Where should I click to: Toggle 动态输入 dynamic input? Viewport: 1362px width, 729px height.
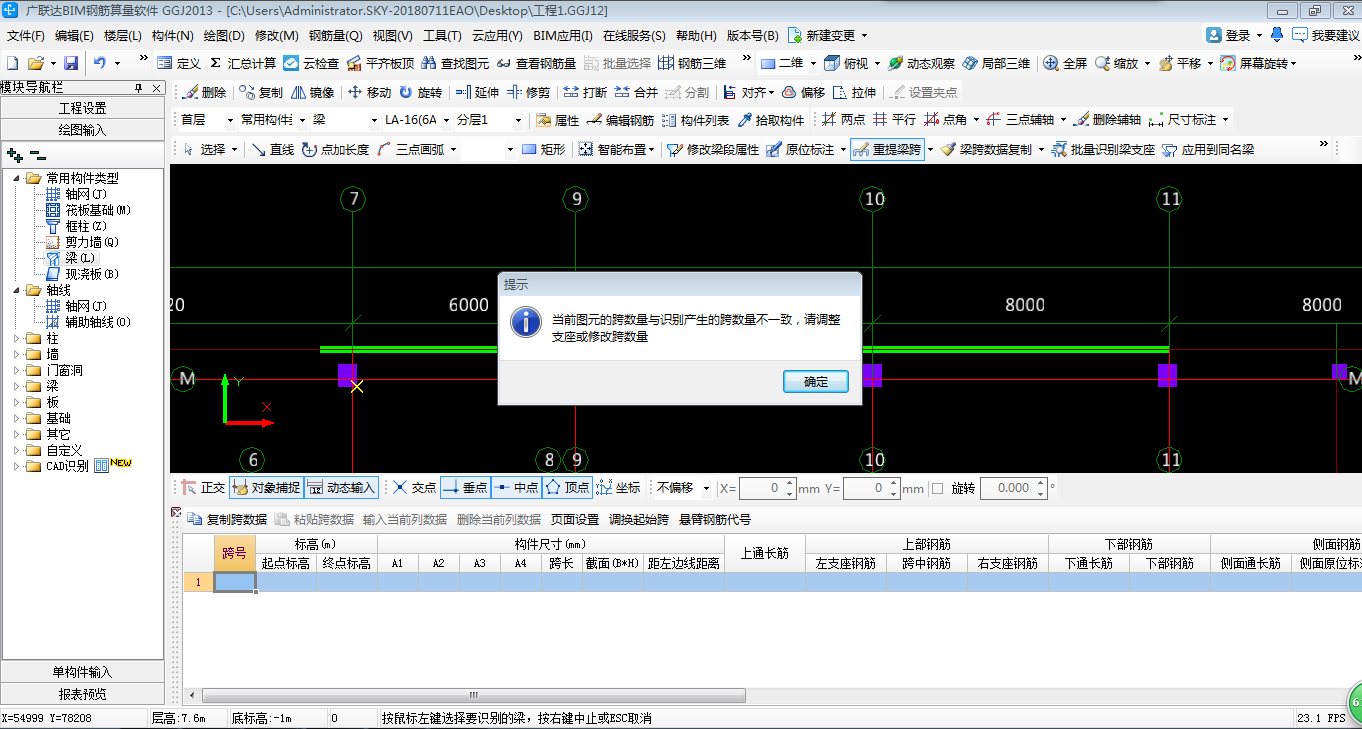[x=341, y=488]
